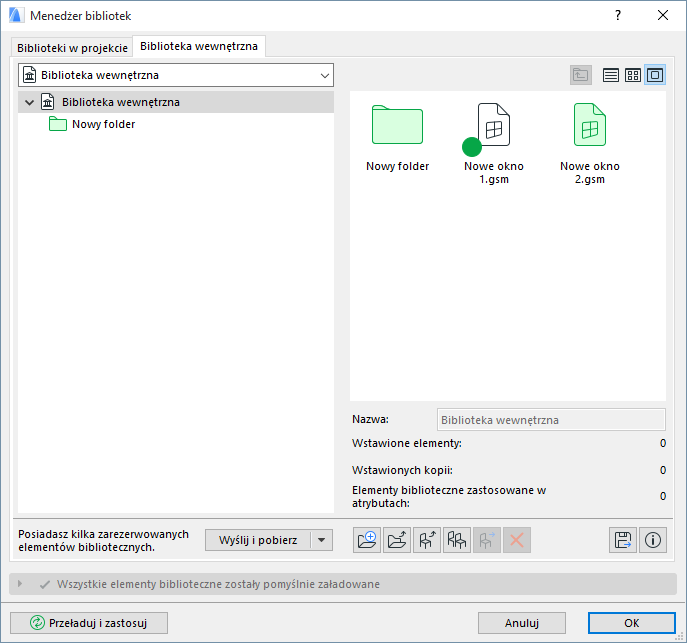Select the Nowy folder thumbnail

pyautogui.click(x=397, y=138)
